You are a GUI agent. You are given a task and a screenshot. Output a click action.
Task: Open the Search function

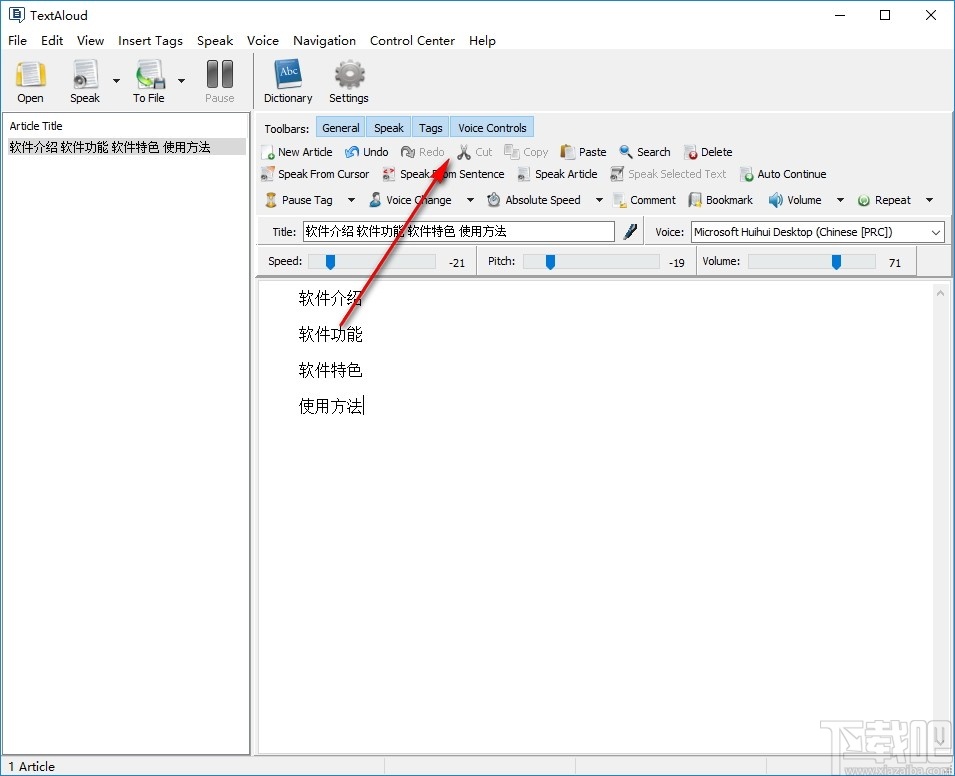644,151
